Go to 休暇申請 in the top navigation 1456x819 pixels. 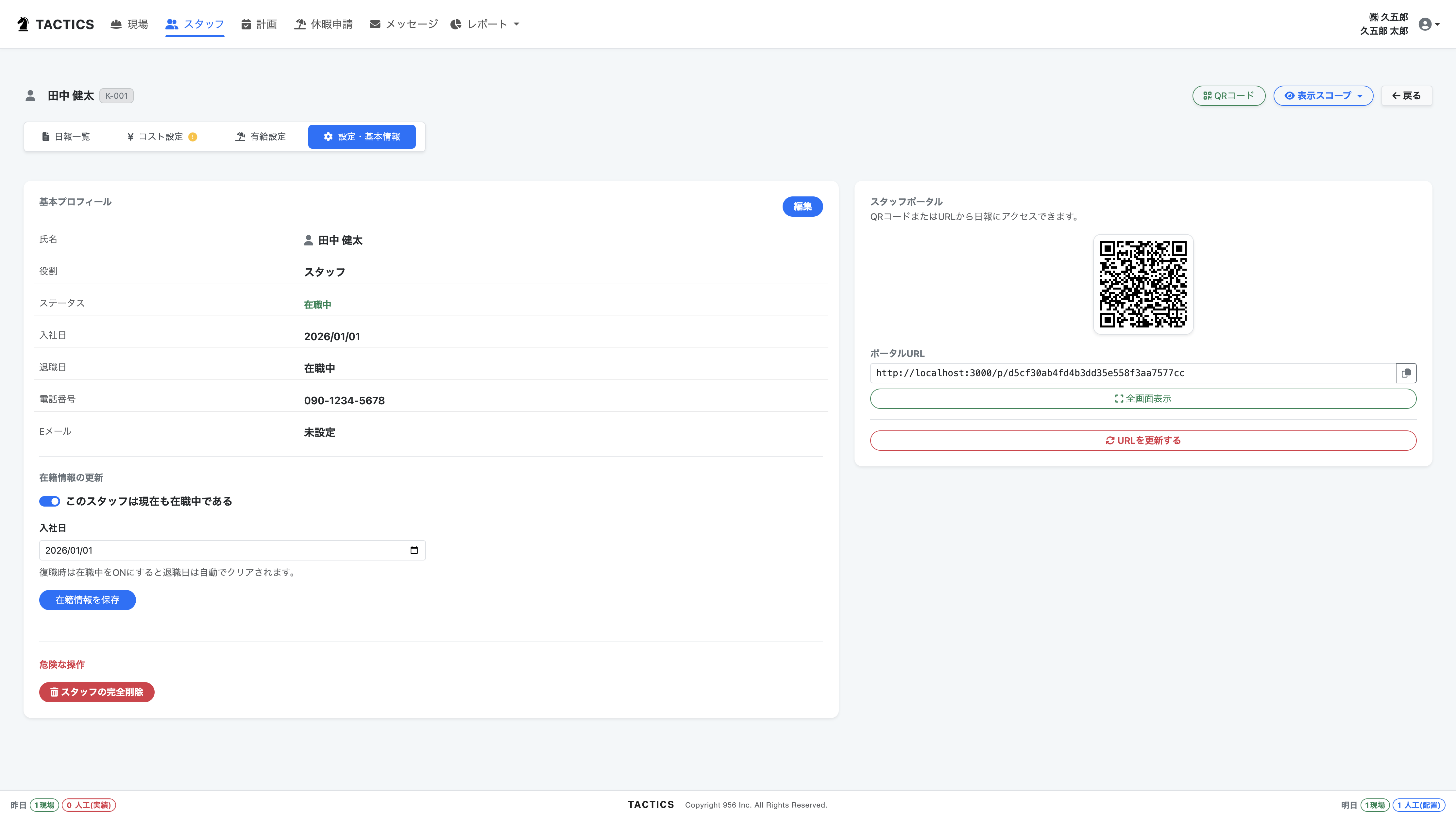click(x=323, y=24)
